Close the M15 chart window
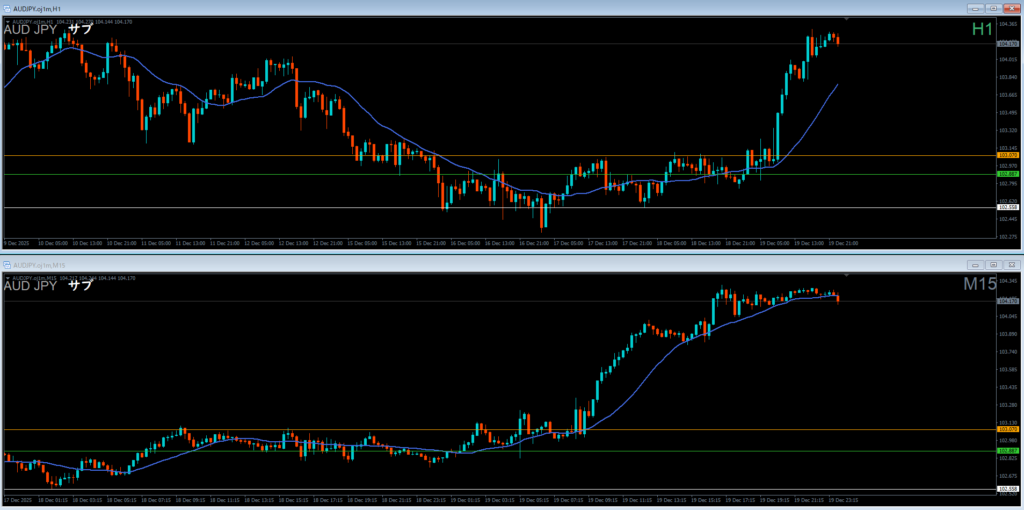 coord(1011,265)
